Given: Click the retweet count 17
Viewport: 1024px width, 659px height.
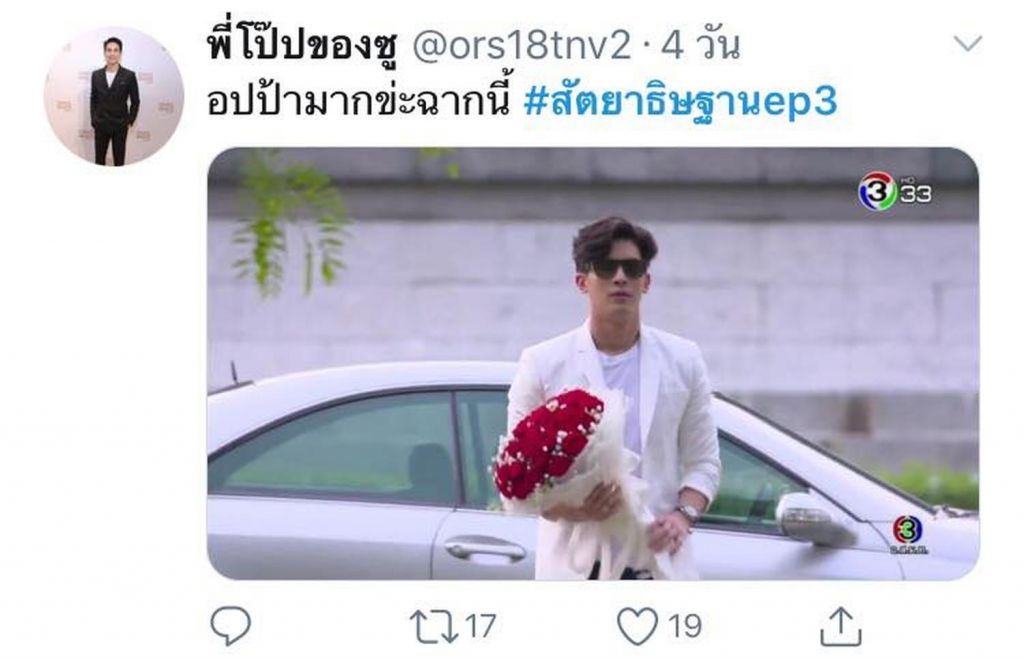Looking at the screenshot, I should 481,626.
